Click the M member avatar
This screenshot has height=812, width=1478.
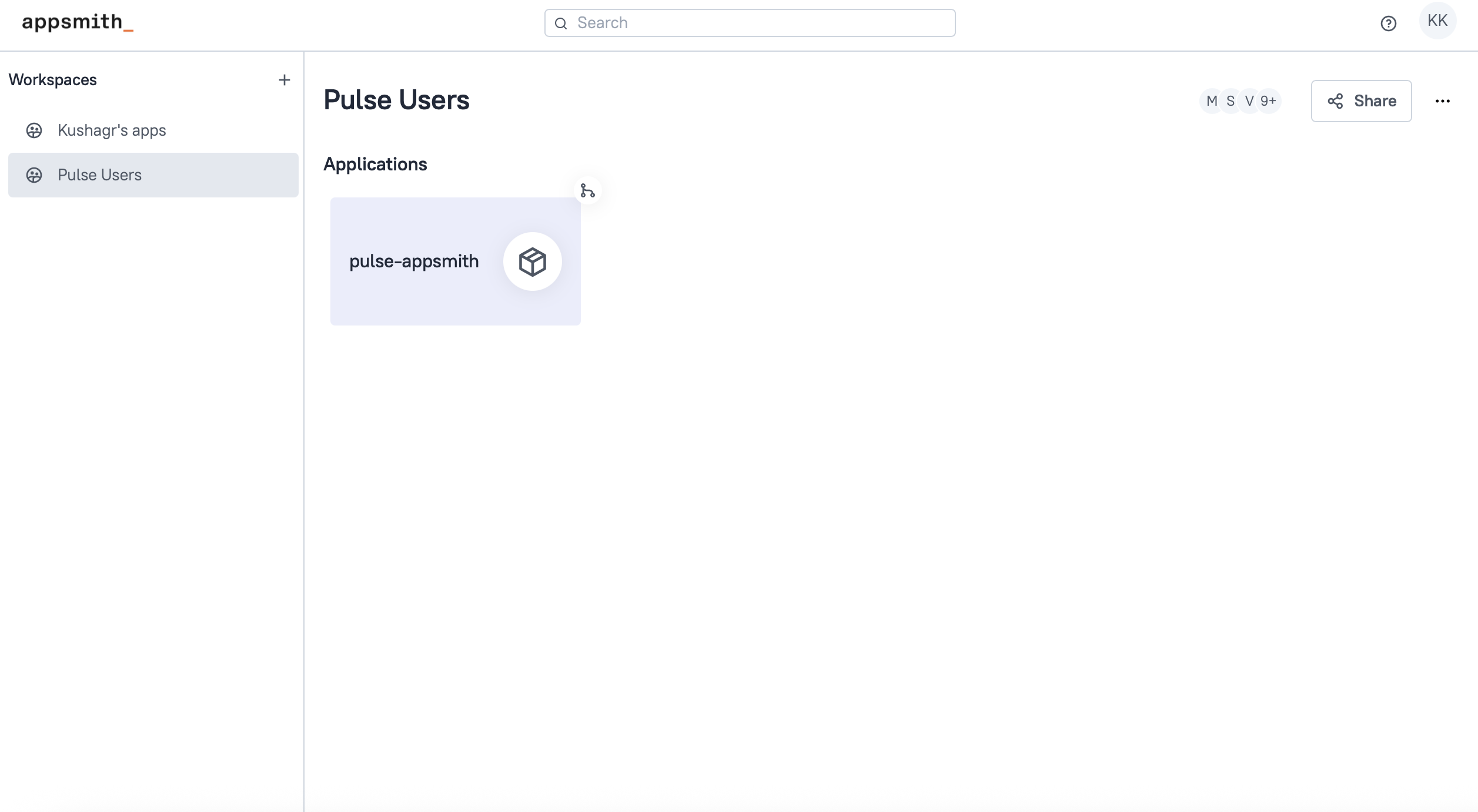tap(1211, 101)
